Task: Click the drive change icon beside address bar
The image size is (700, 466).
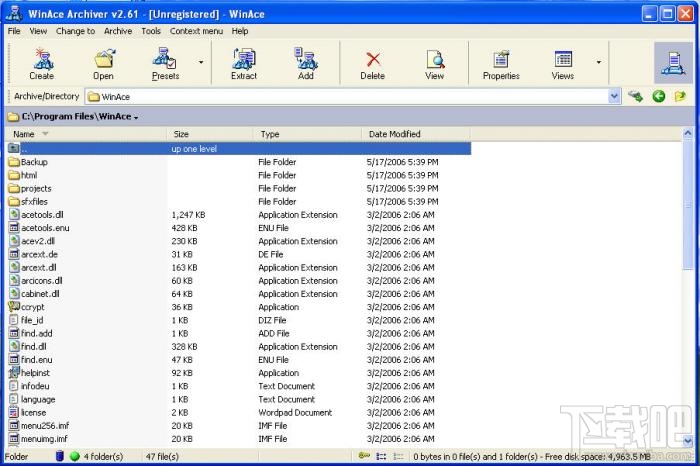Action: pos(635,96)
